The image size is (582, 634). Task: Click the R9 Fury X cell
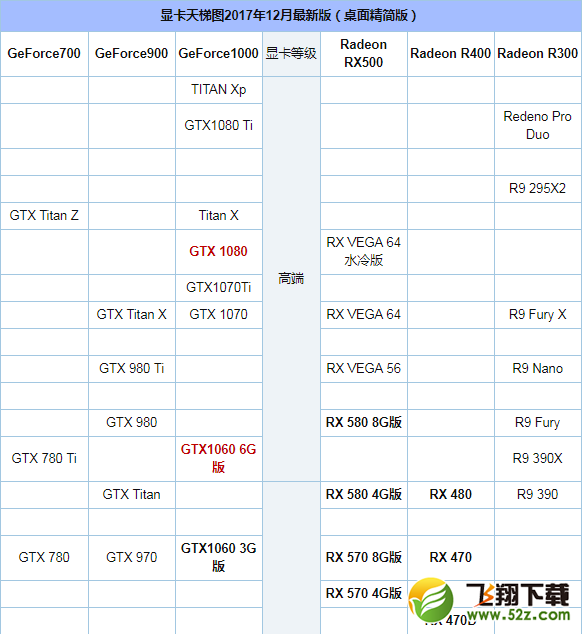(538, 315)
